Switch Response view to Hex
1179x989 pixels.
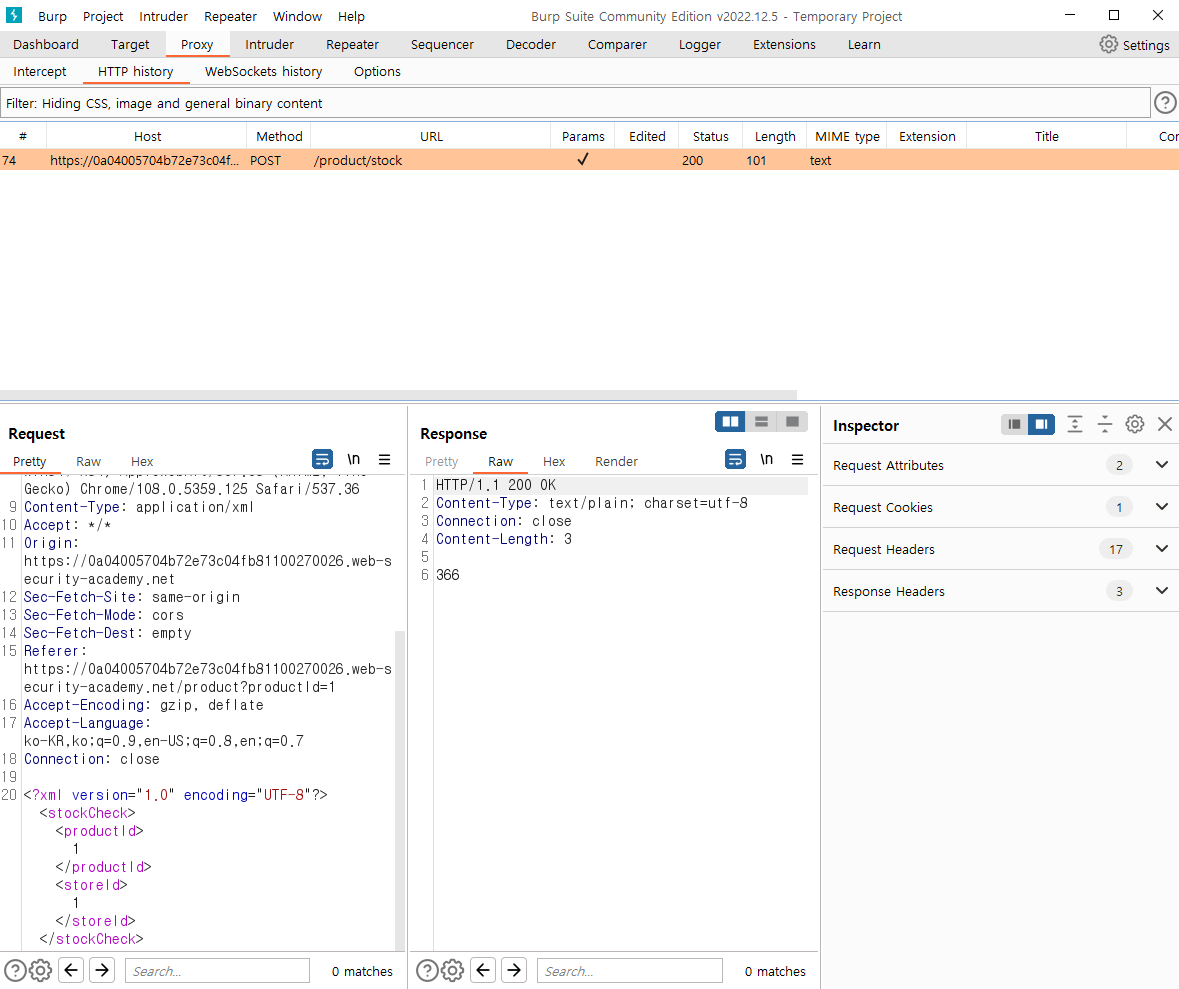point(553,461)
